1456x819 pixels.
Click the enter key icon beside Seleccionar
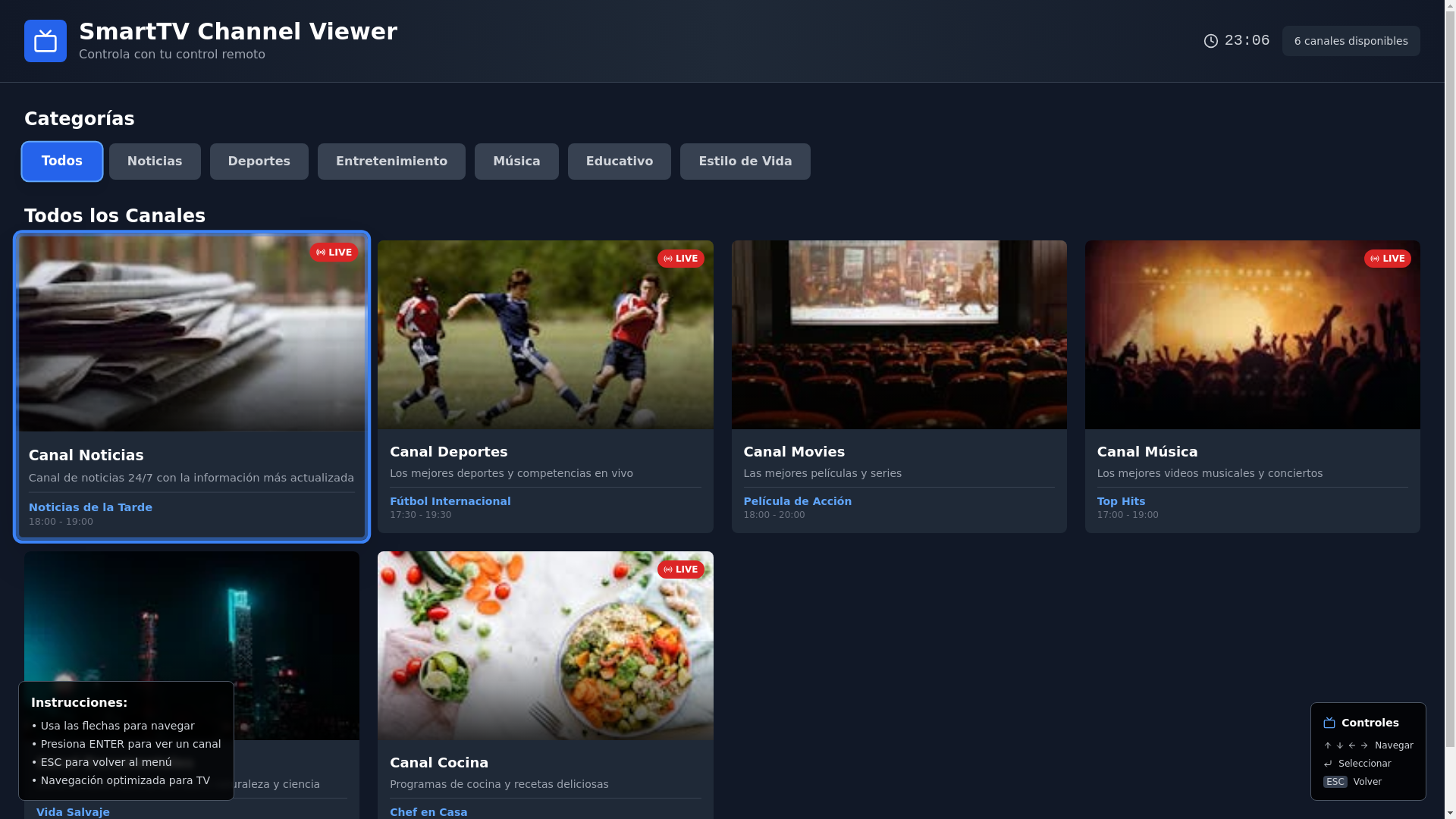tap(1328, 764)
